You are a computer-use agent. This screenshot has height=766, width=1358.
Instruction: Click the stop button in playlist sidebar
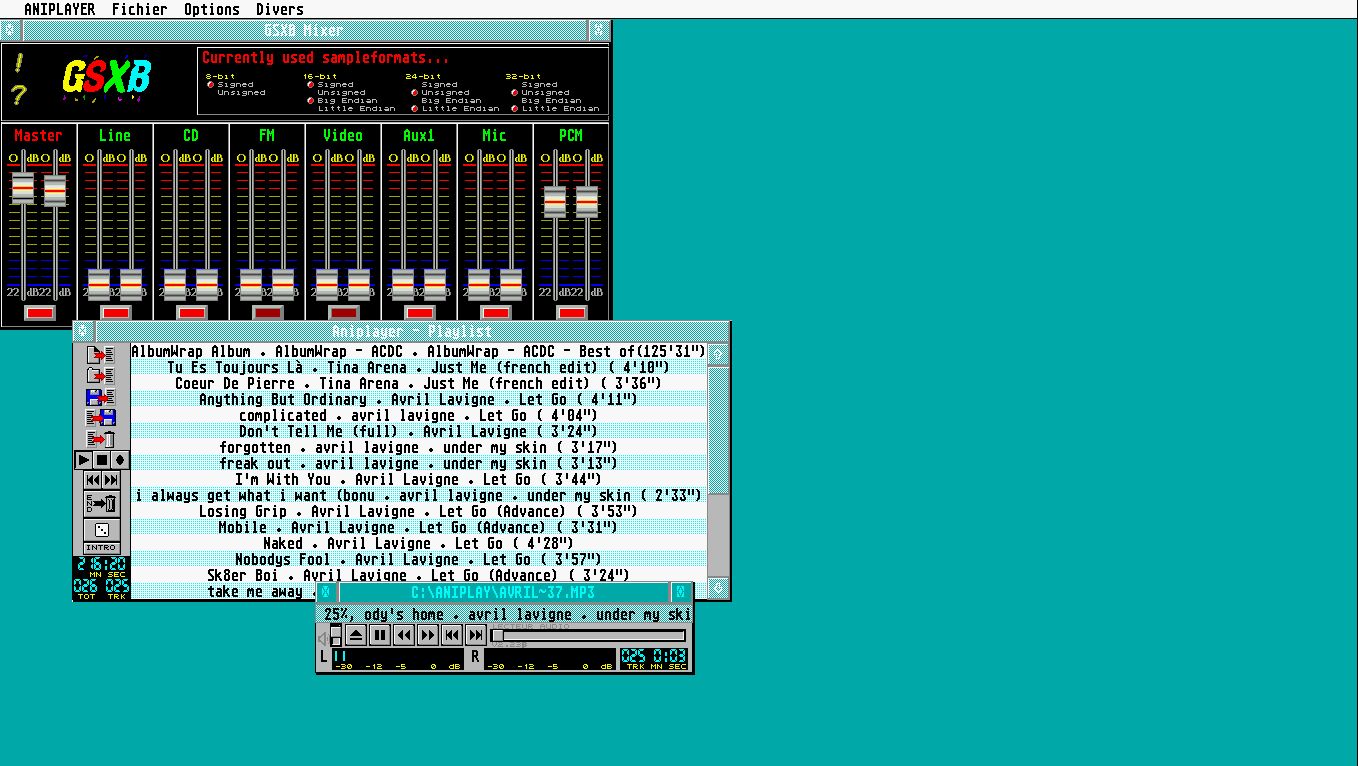tap(102, 460)
